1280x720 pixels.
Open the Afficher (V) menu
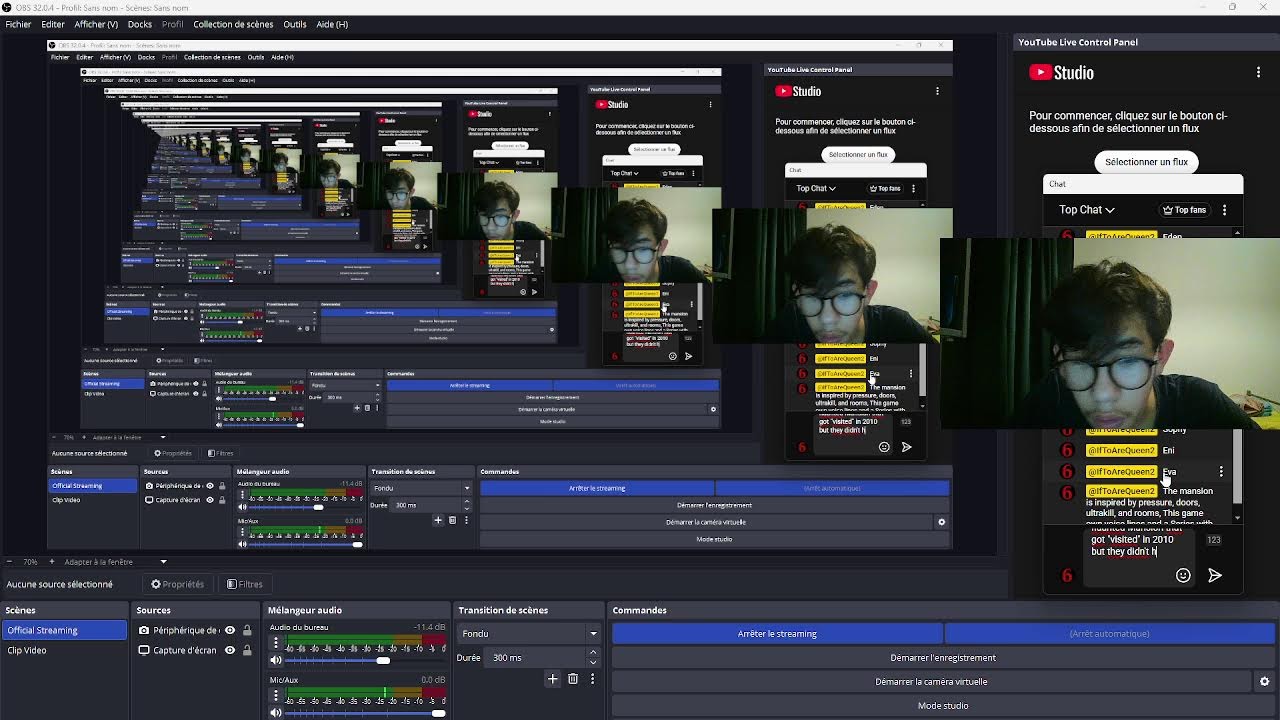point(96,24)
